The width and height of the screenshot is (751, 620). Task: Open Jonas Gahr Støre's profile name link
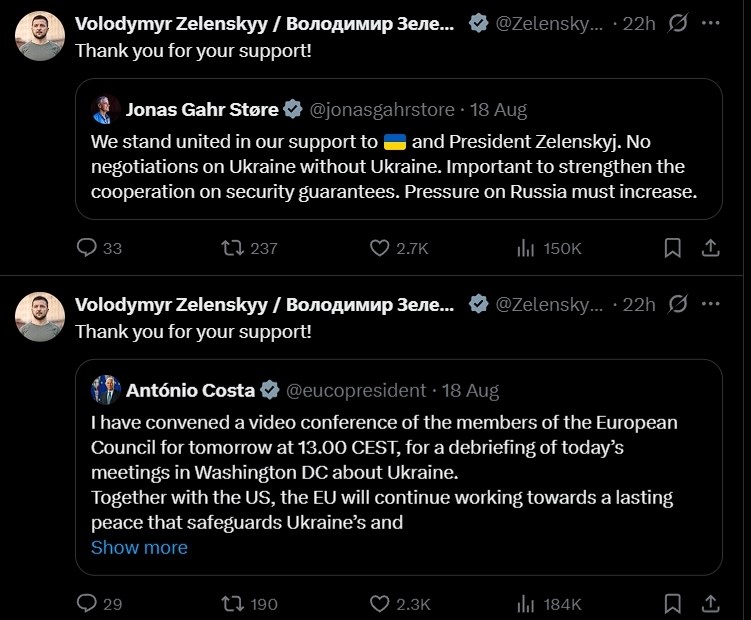(202, 109)
